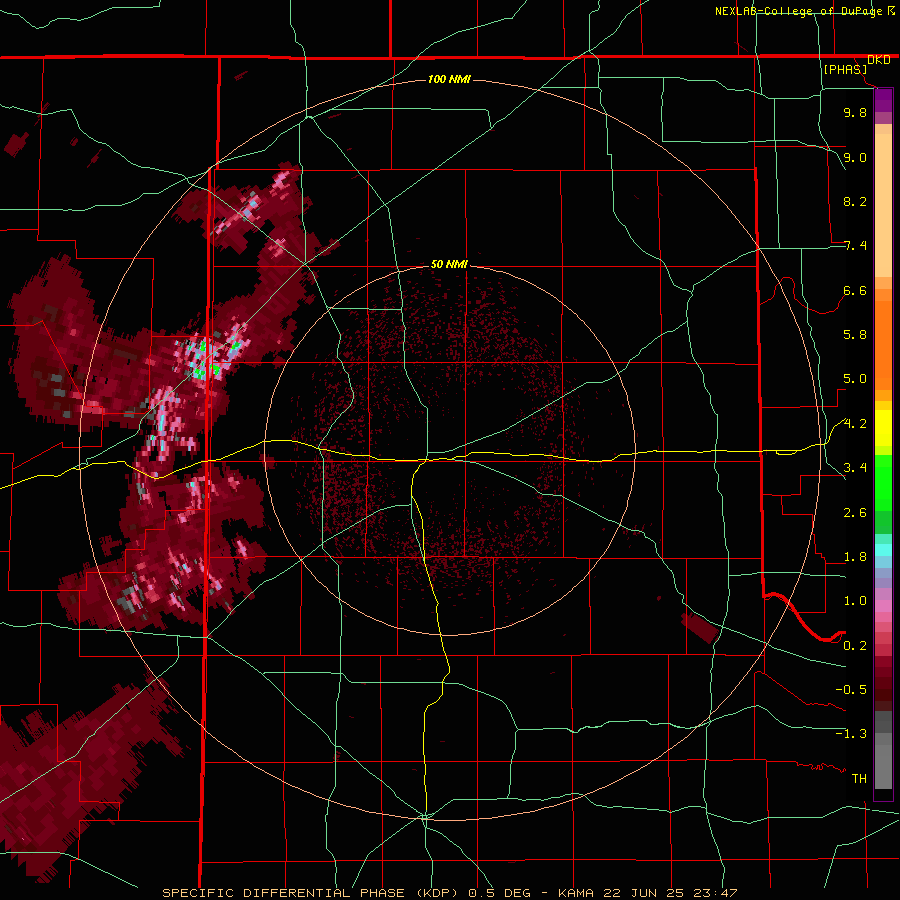Screen dimensions: 900x900
Task: Click the orange segment of the color bar
Action: [x=883, y=339]
